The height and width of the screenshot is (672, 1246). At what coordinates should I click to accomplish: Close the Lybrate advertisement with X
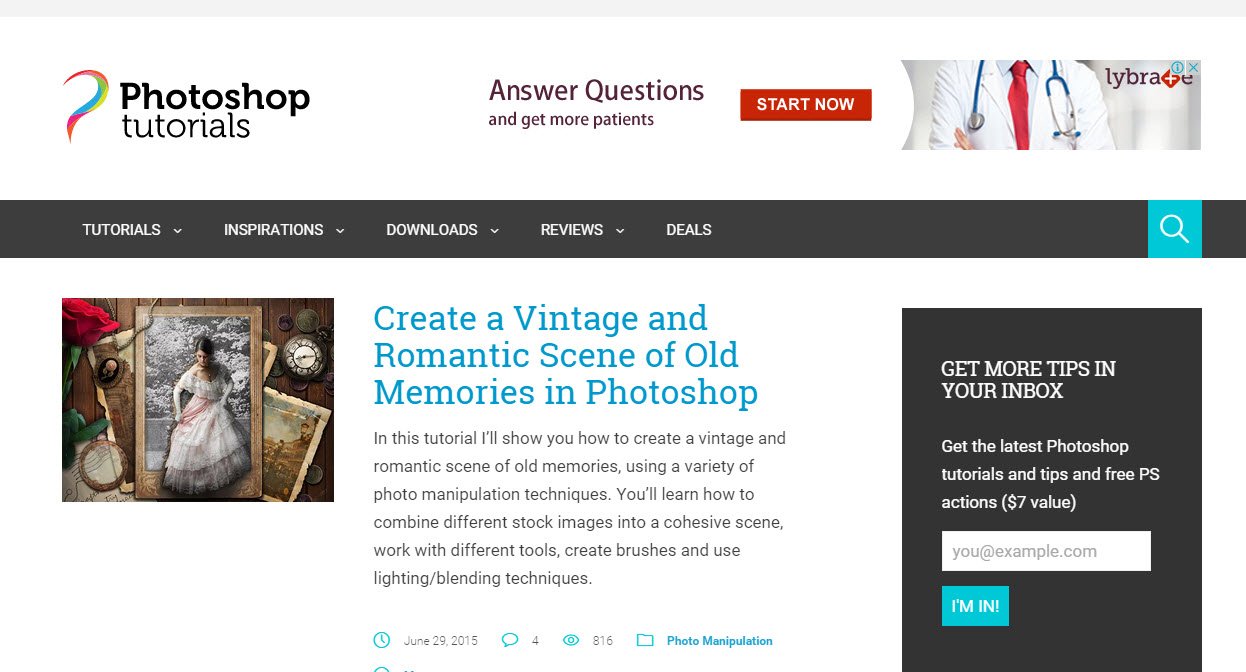click(1193, 67)
